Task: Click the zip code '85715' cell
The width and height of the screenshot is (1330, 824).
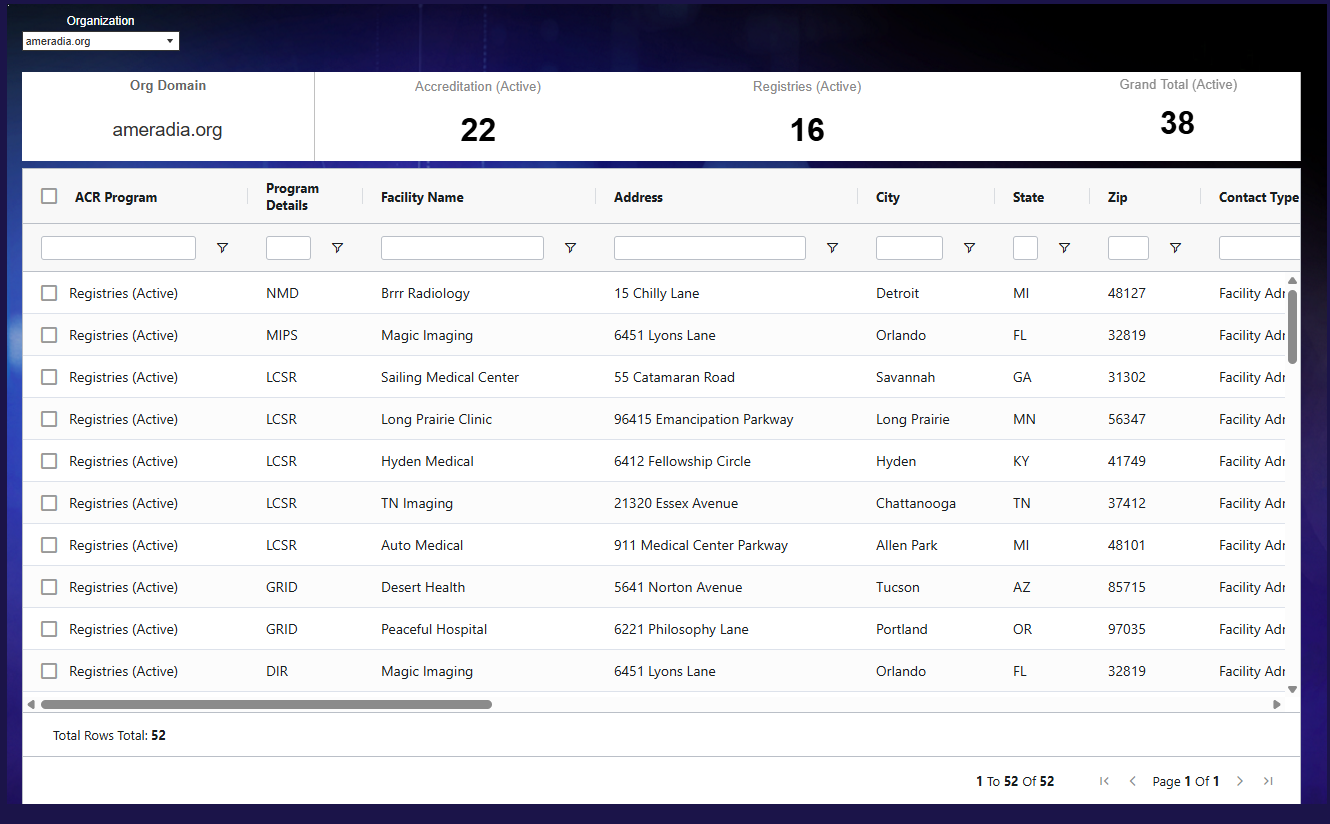Action: (1127, 587)
